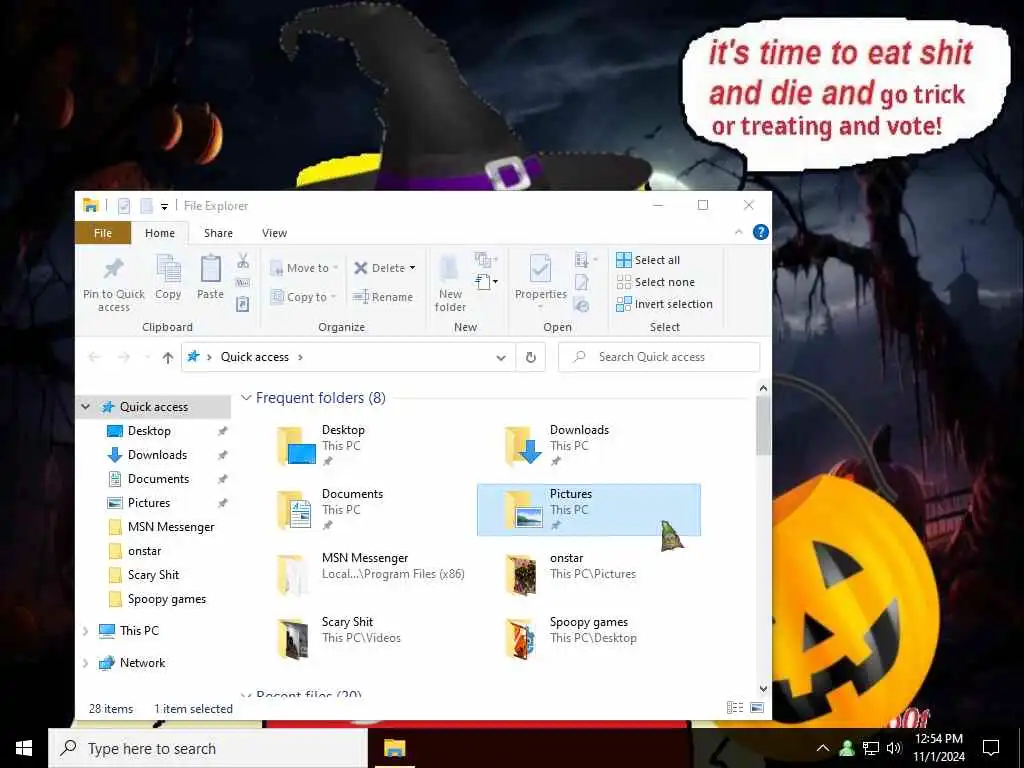This screenshot has width=1024, height=768.
Task: Open the New item dropdown icon
Action: pos(486,282)
